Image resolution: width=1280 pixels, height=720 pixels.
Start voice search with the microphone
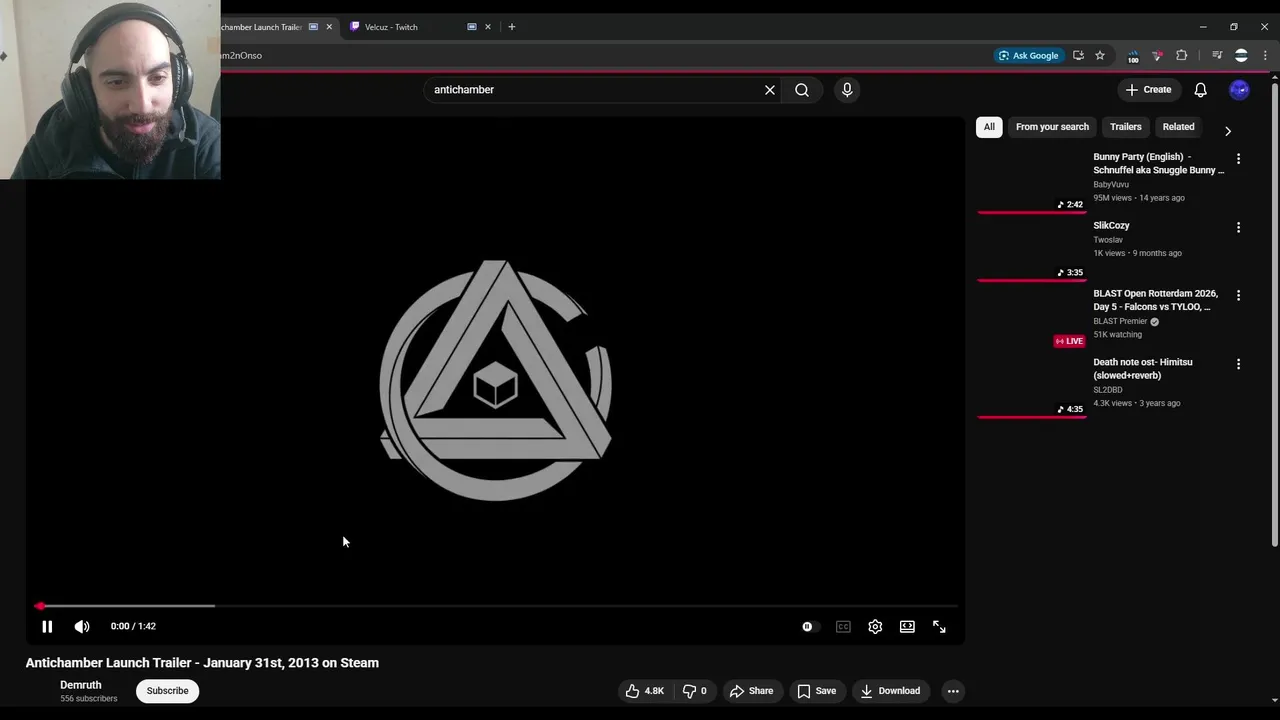[x=847, y=90]
